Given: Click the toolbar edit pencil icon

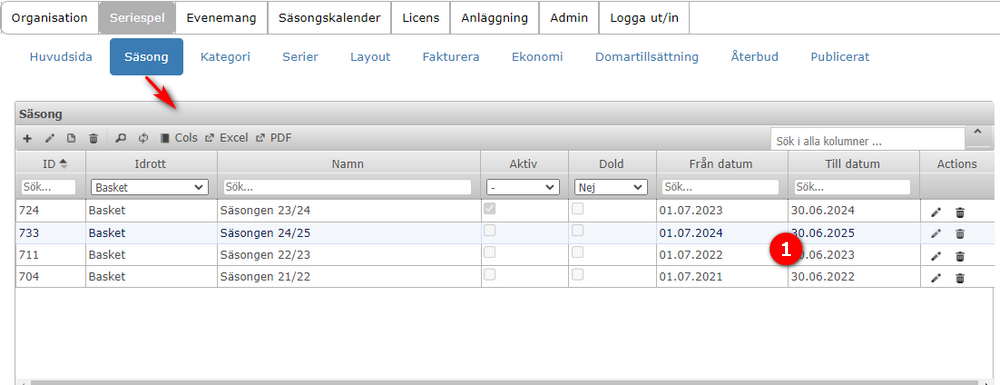Looking at the screenshot, I should tap(49, 138).
